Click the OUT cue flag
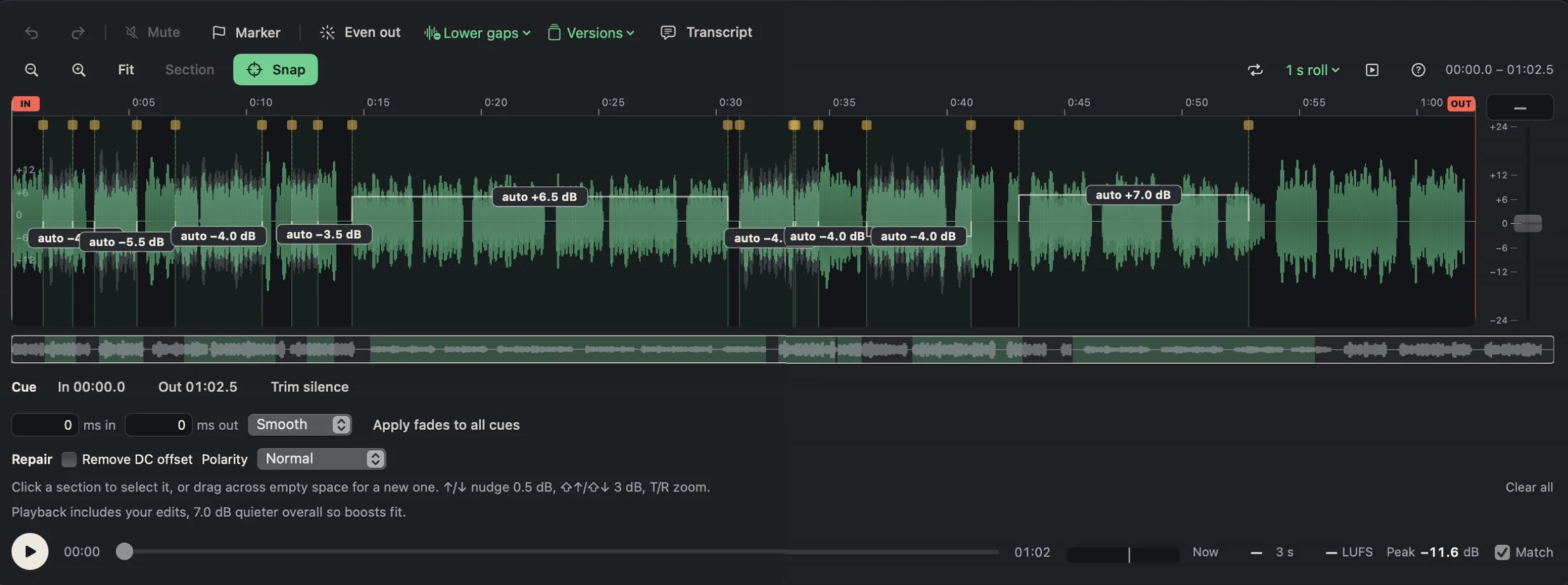1568x585 pixels. click(1461, 103)
